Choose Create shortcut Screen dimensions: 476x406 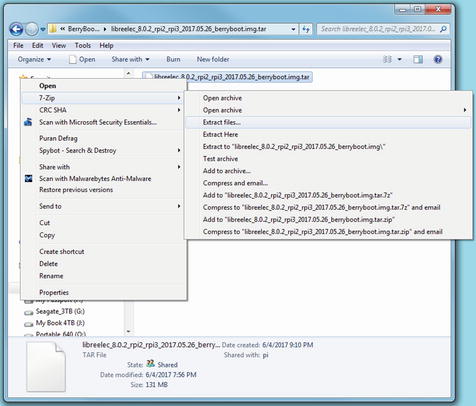pos(104,251)
